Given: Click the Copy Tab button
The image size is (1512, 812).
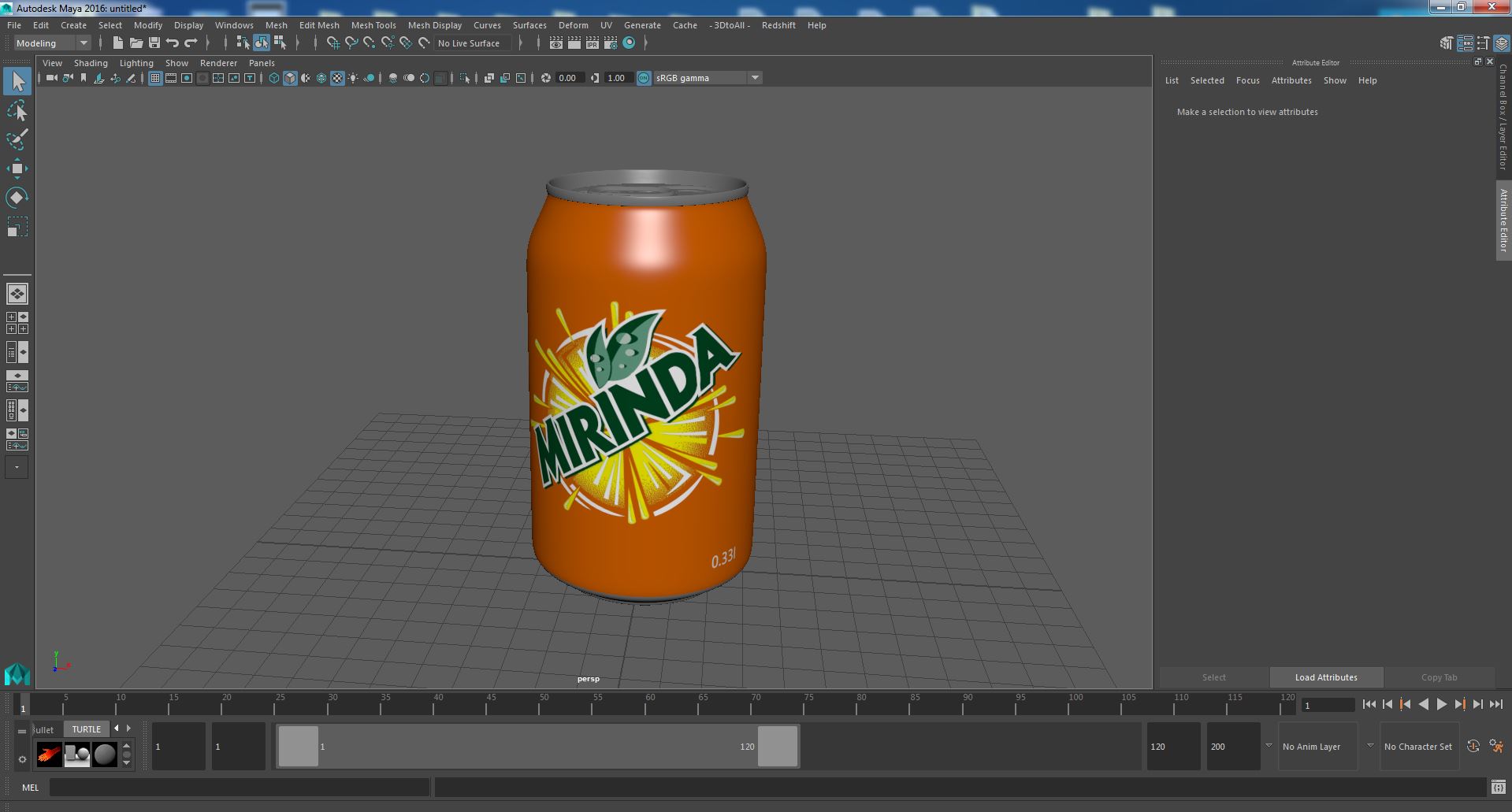Looking at the screenshot, I should [1439, 677].
